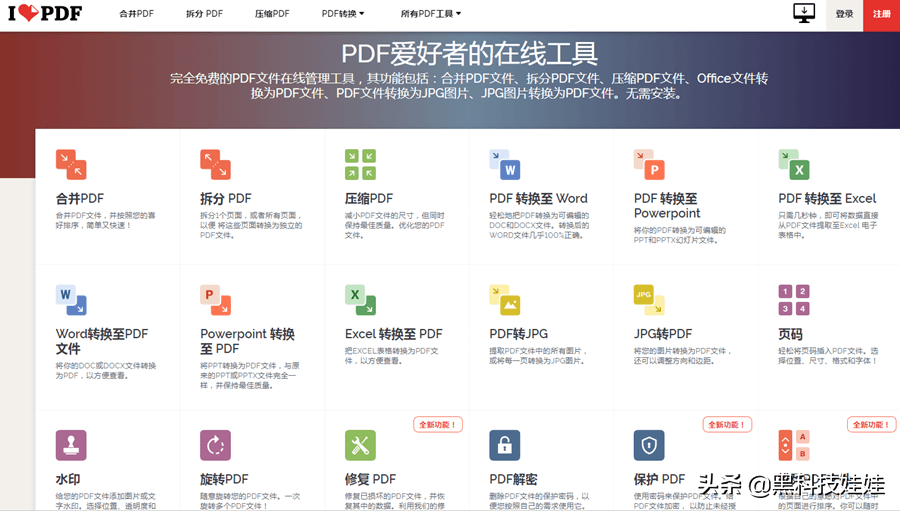
Task: Click 全新功能 badge on 保护 PDF card
Action: (727, 425)
